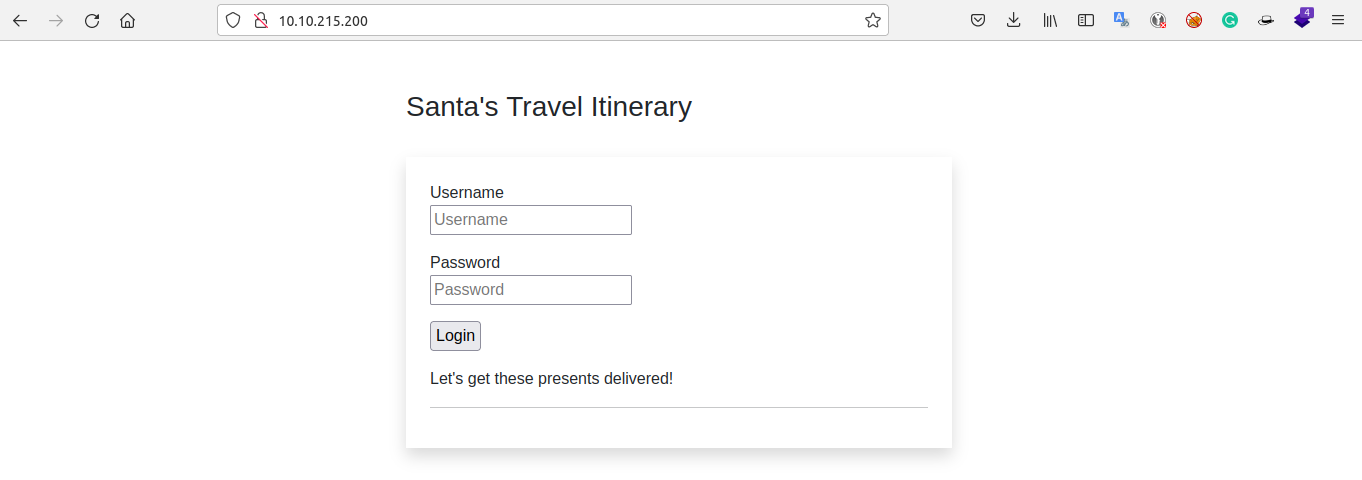
Task: Open the Firefox hamburger application menu
Action: click(1338, 20)
